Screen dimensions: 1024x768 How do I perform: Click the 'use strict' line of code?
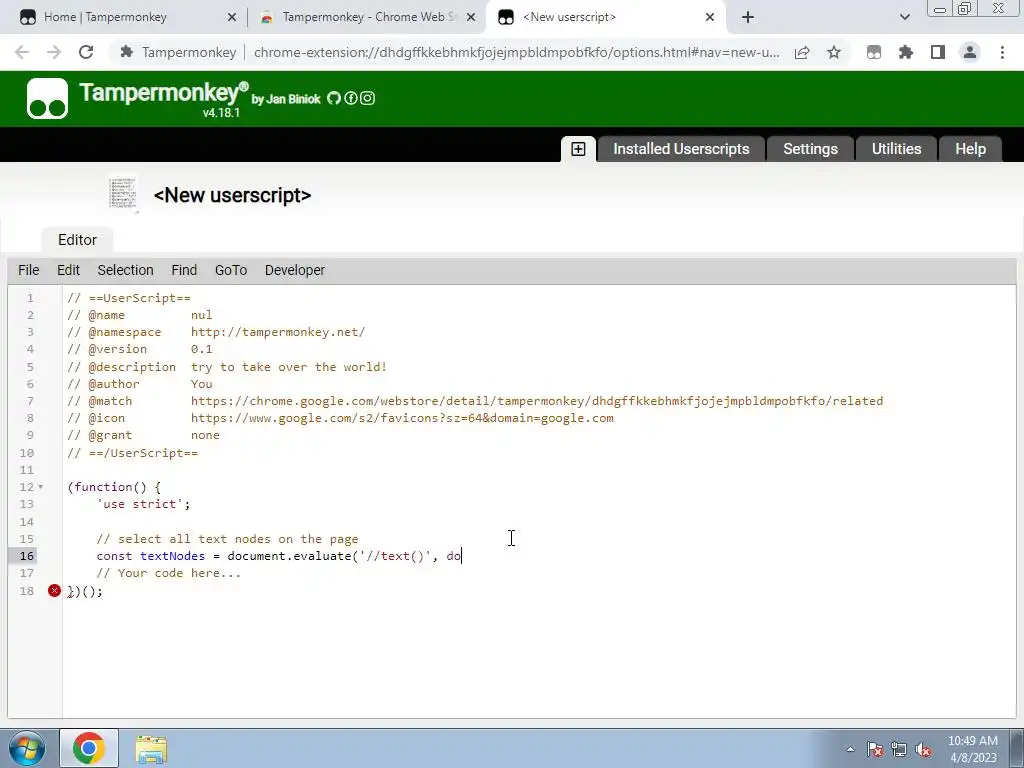(x=143, y=504)
